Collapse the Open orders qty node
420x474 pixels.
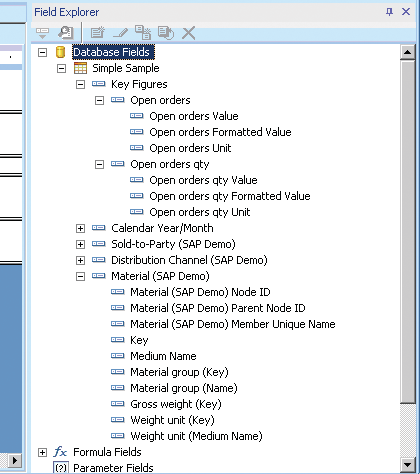[x=99, y=165]
